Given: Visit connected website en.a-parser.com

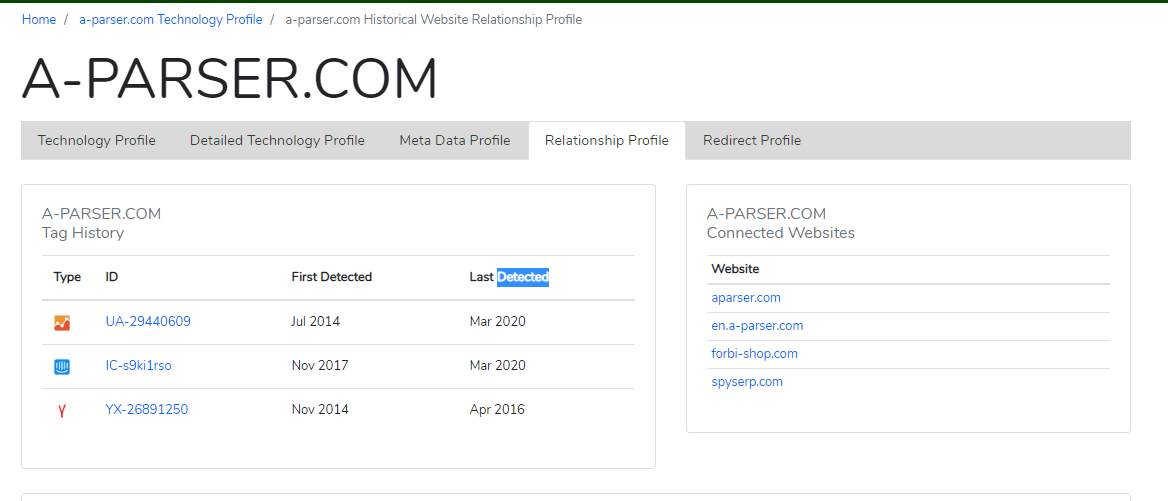Looking at the screenshot, I should point(757,326).
